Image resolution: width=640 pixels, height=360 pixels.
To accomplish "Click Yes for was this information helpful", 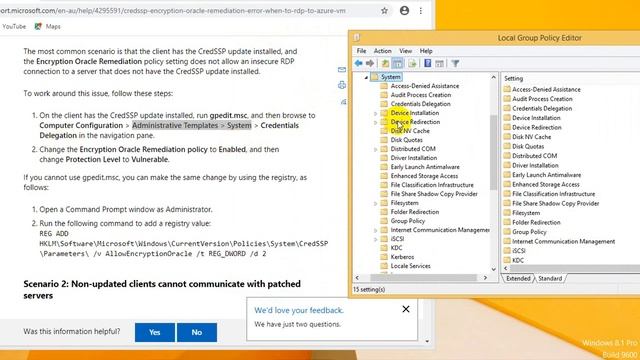I will 155,332.
